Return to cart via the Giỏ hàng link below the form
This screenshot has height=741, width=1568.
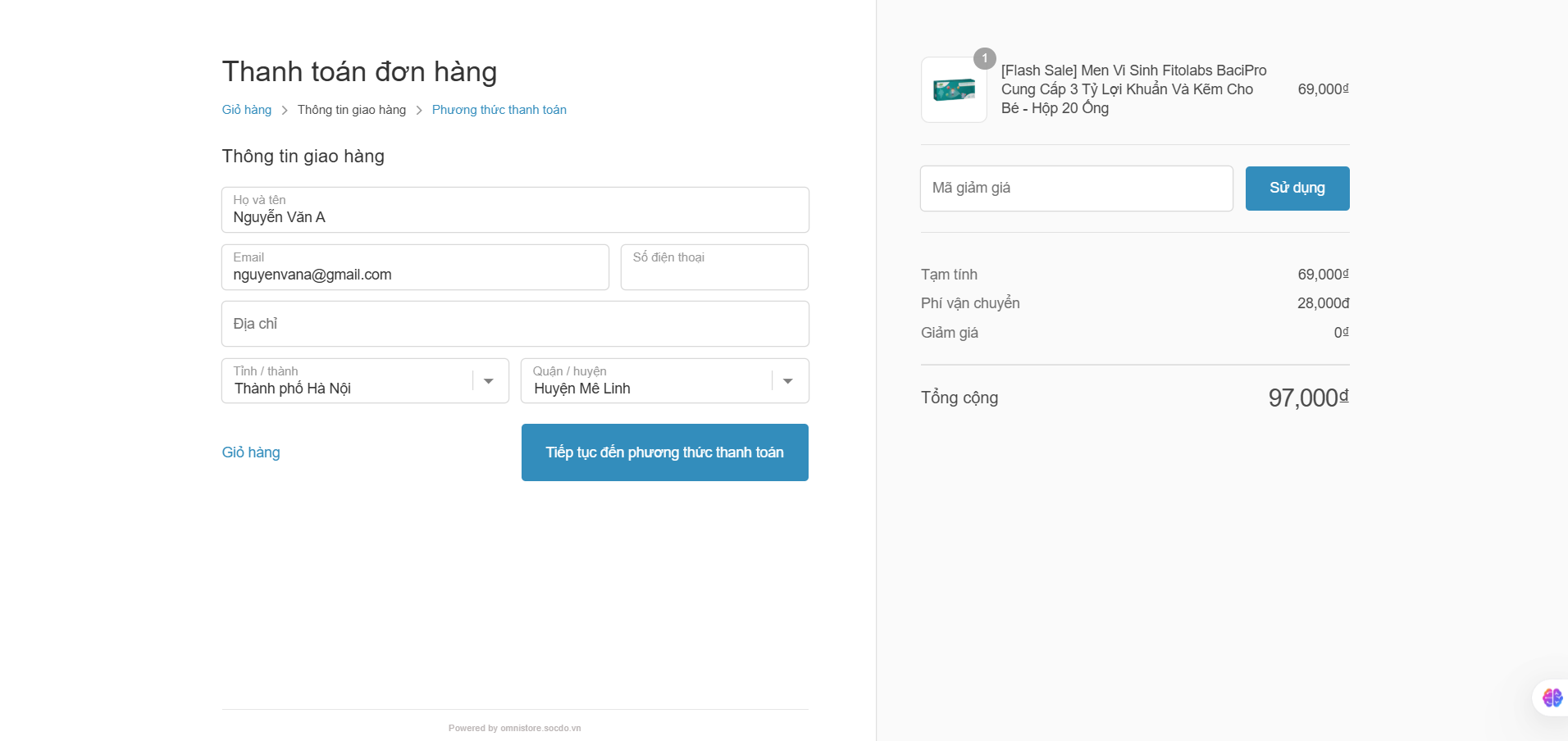point(251,452)
